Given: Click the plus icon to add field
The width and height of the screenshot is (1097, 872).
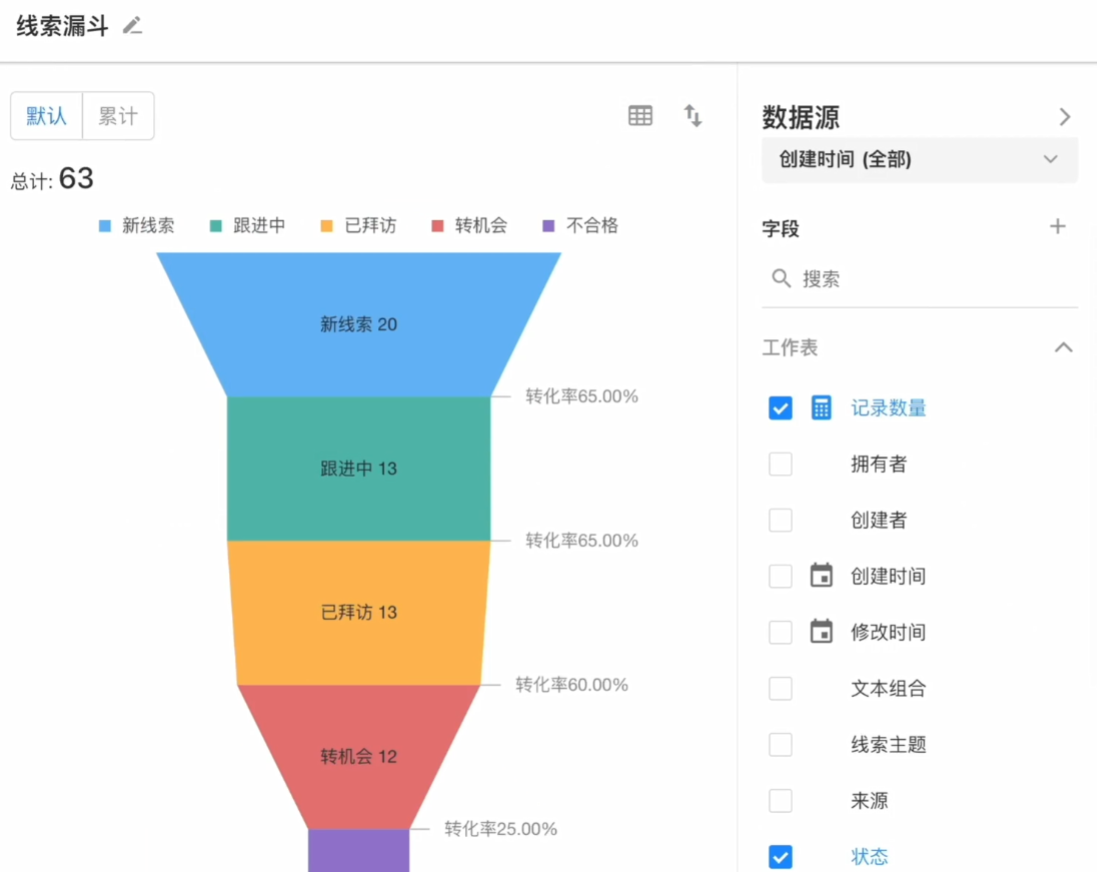Looking at the screenshot, I should pos(1058,227).
